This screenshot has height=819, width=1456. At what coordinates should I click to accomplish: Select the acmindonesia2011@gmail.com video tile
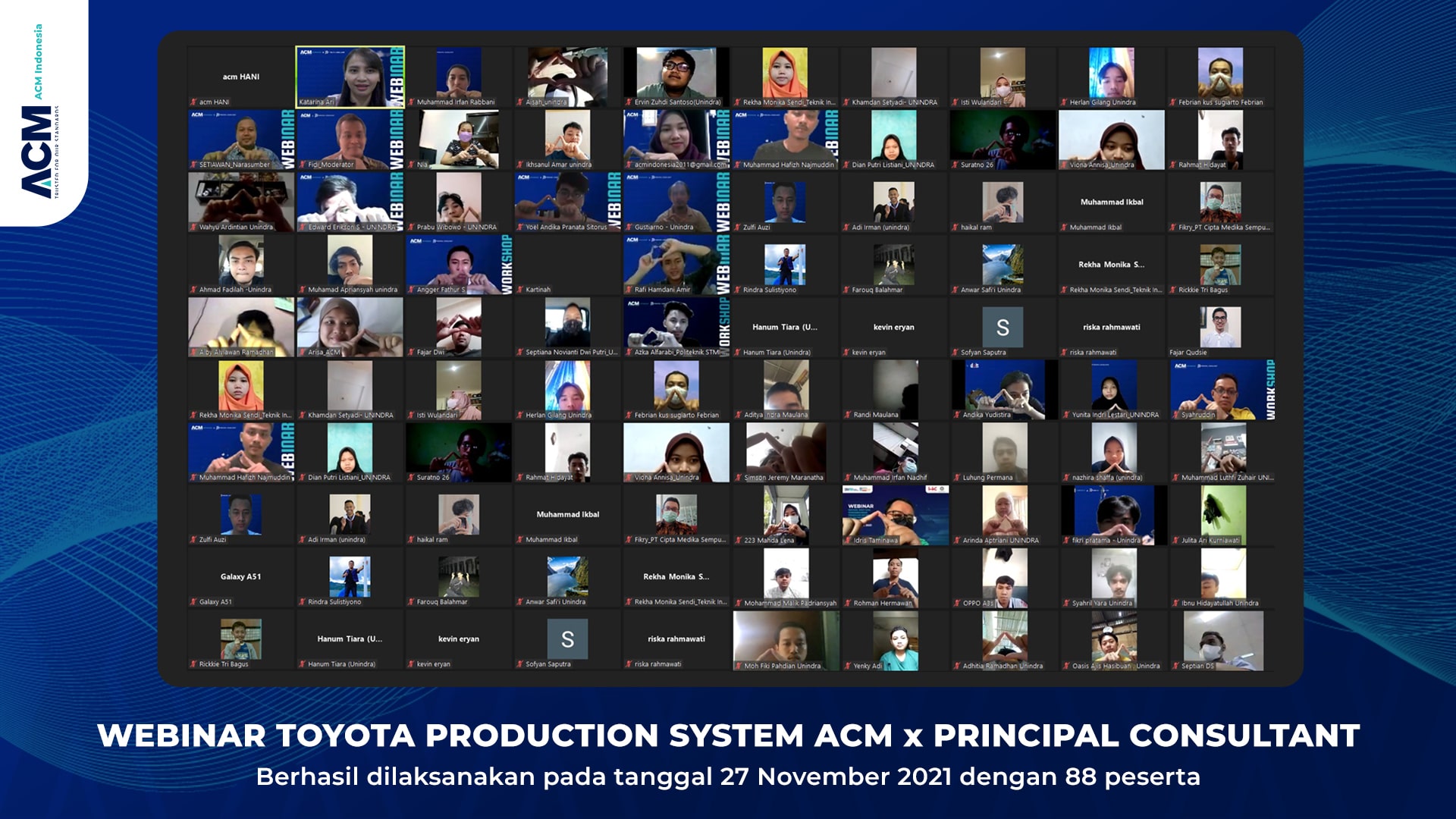(676, 136)
